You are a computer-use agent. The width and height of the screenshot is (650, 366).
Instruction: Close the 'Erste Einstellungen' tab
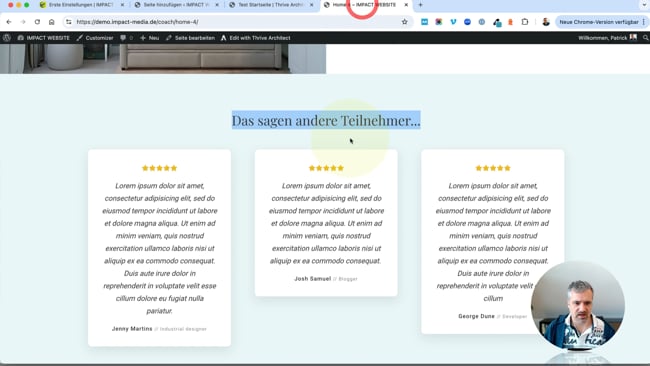point(122,5)
